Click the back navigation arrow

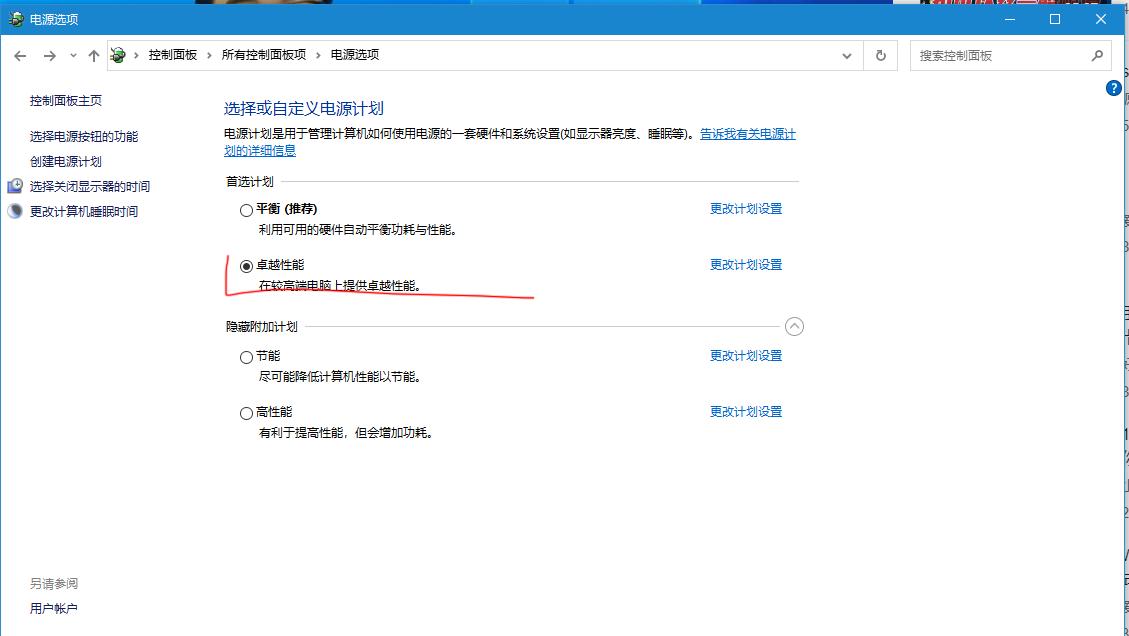[x=20, y=55]
